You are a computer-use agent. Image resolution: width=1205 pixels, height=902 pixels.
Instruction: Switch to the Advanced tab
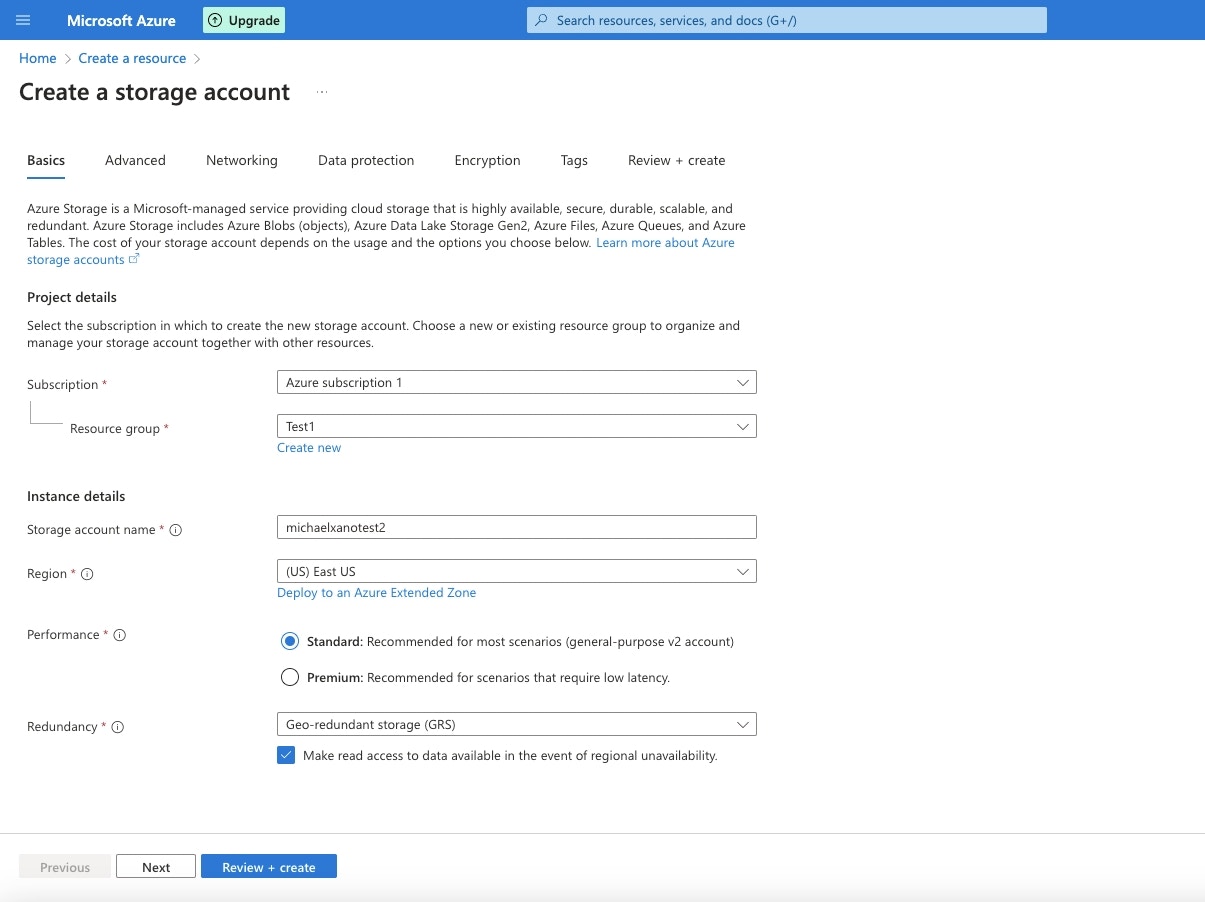[135, 160]
